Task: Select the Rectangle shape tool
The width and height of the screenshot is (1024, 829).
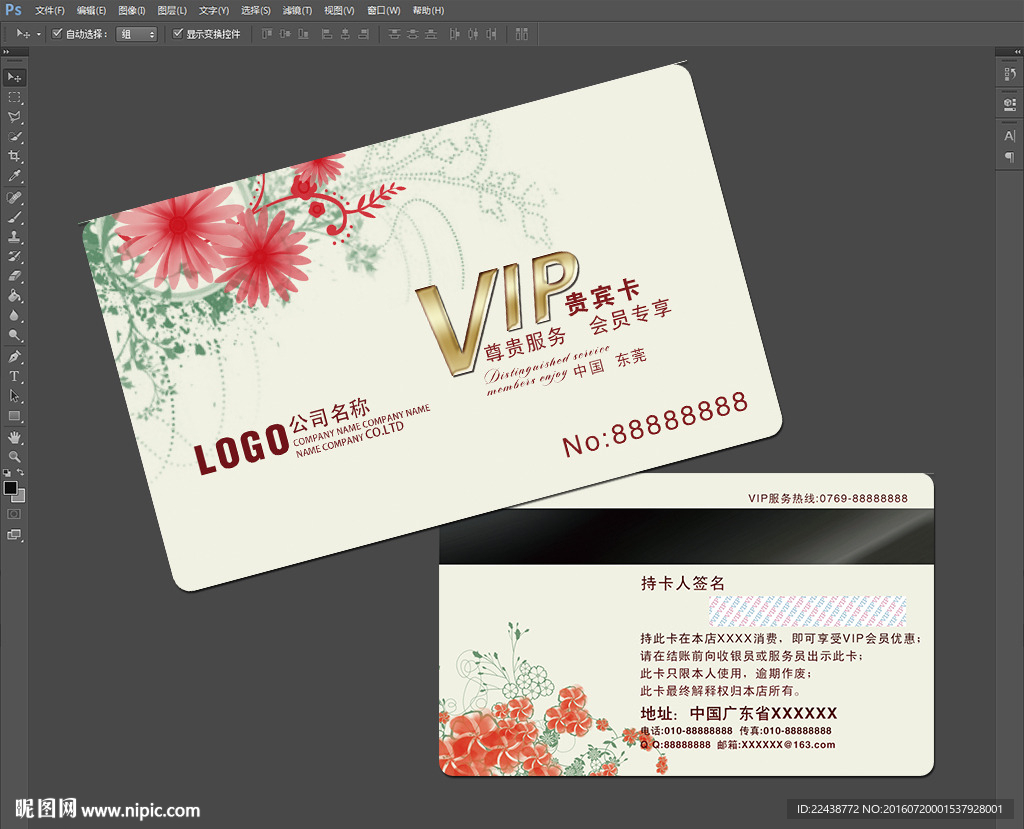Action: click(x=14, y=416)
